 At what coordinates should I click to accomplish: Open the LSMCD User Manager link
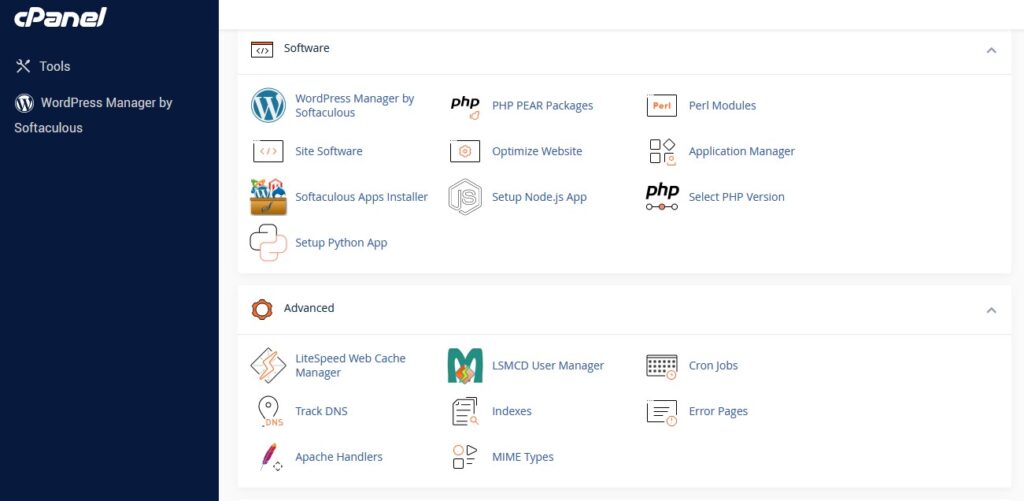pyautogui.click(x=548, y=365)
